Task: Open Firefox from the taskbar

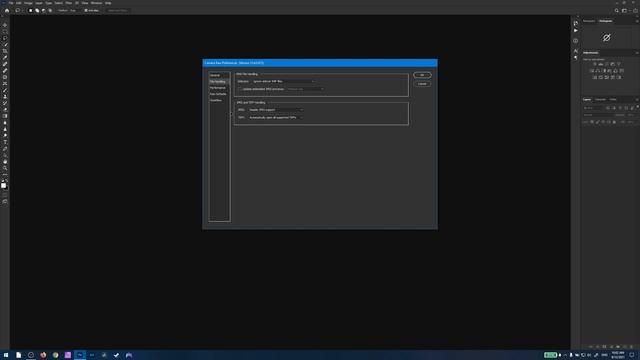Action: [x=43, y=355]
